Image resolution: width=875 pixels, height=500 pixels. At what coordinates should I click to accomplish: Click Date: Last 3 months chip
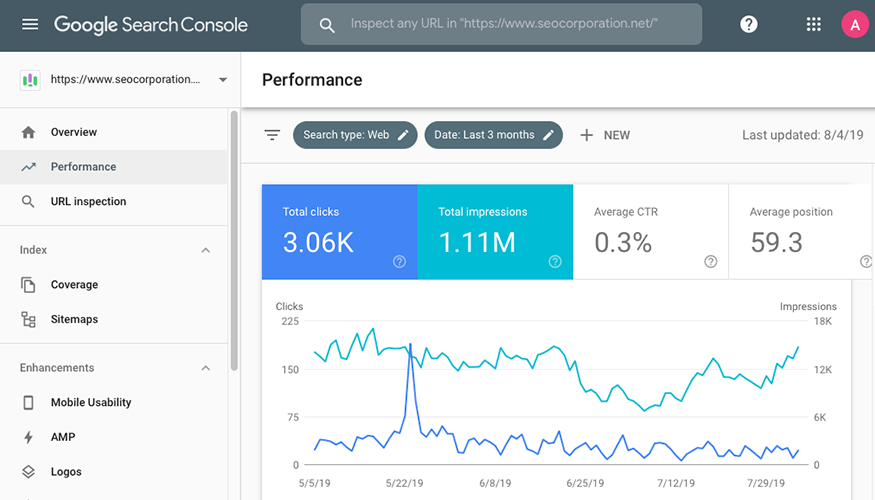[x=493, y=135]
